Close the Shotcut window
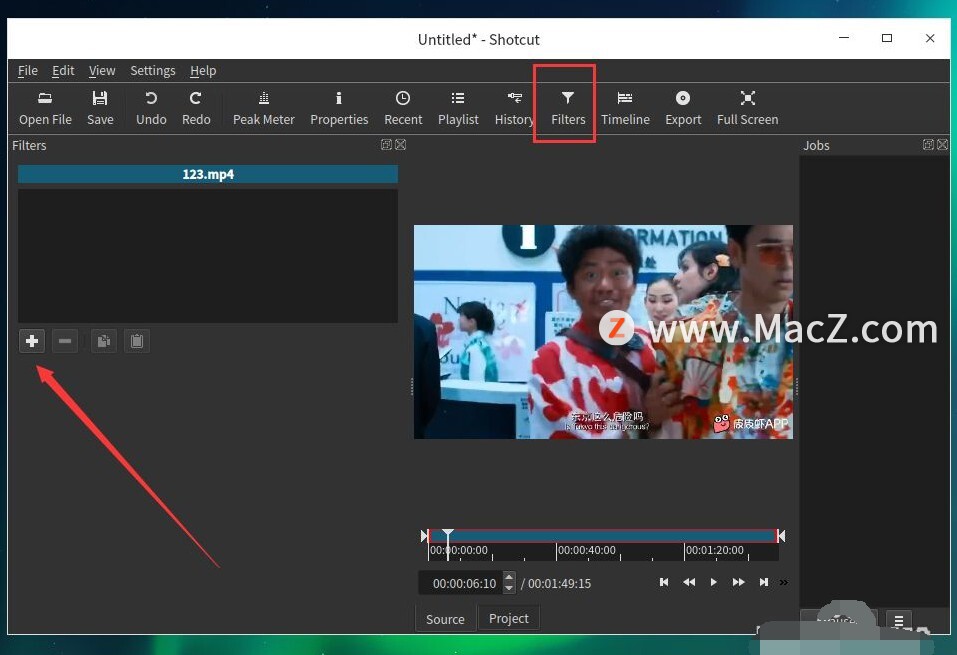 point(930,38)
